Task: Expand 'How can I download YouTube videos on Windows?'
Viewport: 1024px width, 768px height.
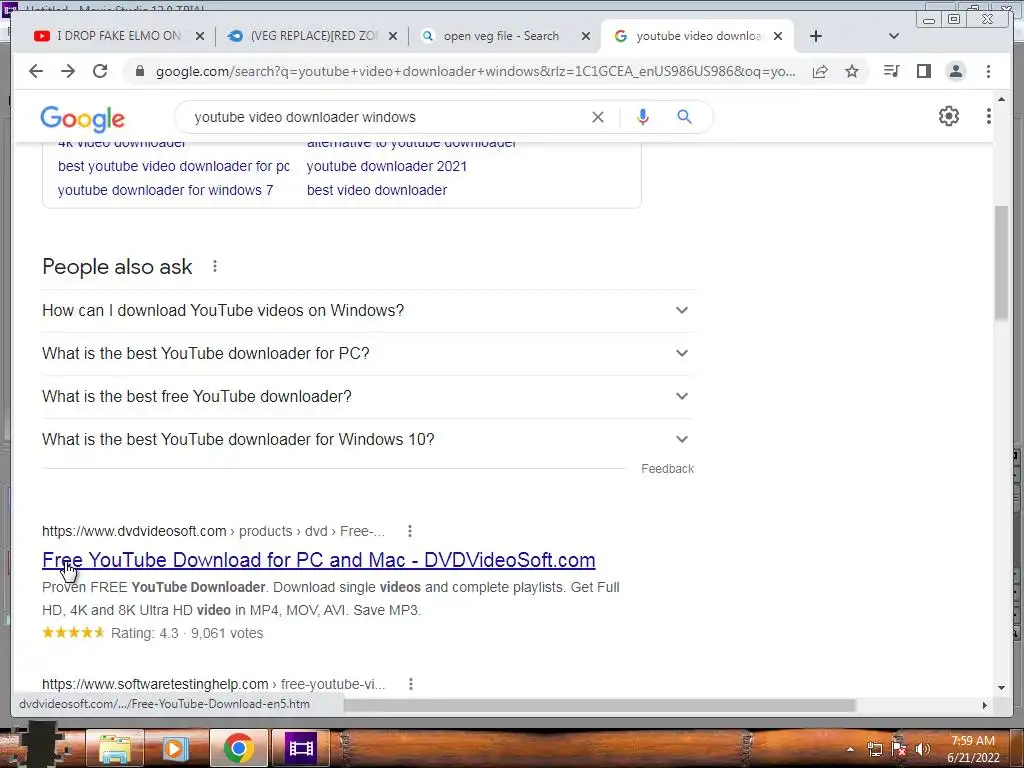Action: pyautogui.click(x=367, y=310)
